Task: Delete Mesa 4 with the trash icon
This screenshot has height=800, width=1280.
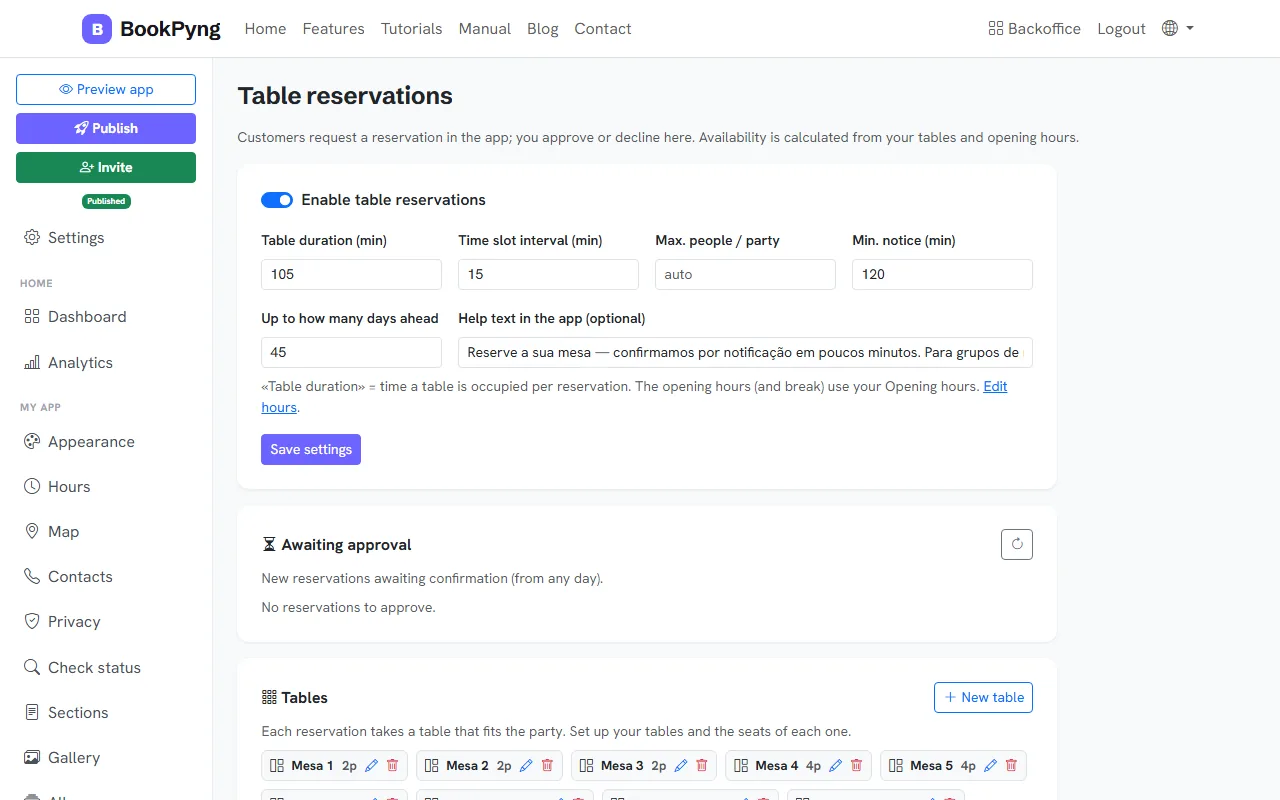Action: coord(857,765)
